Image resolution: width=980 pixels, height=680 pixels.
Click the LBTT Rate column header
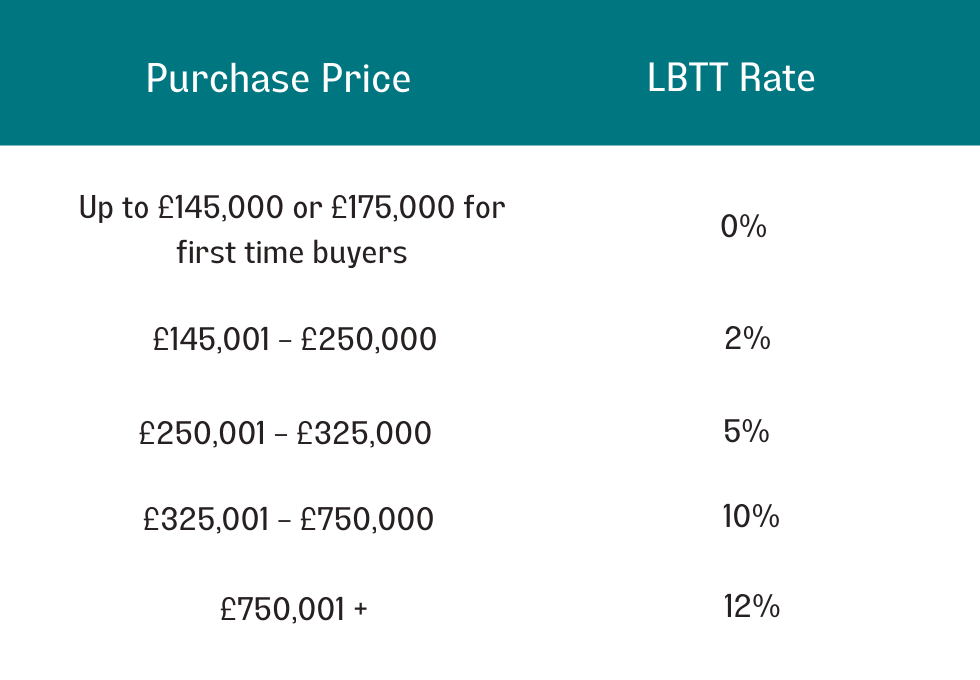(x=731, y=78)
